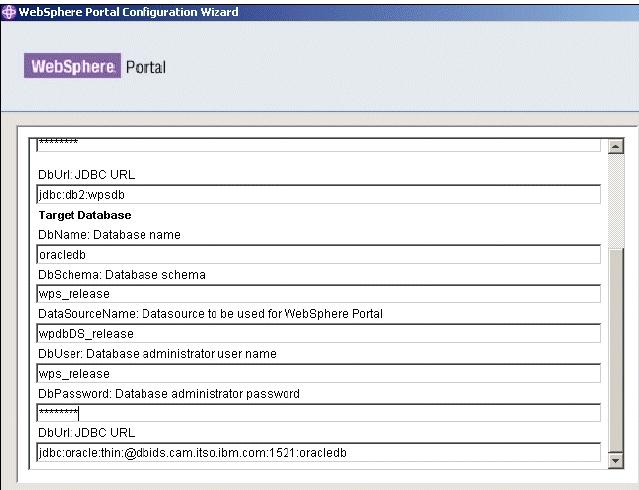Click the DbSchema field containing wps_release
The width and height of the screenshot is (639, 490).
(318, 294)
